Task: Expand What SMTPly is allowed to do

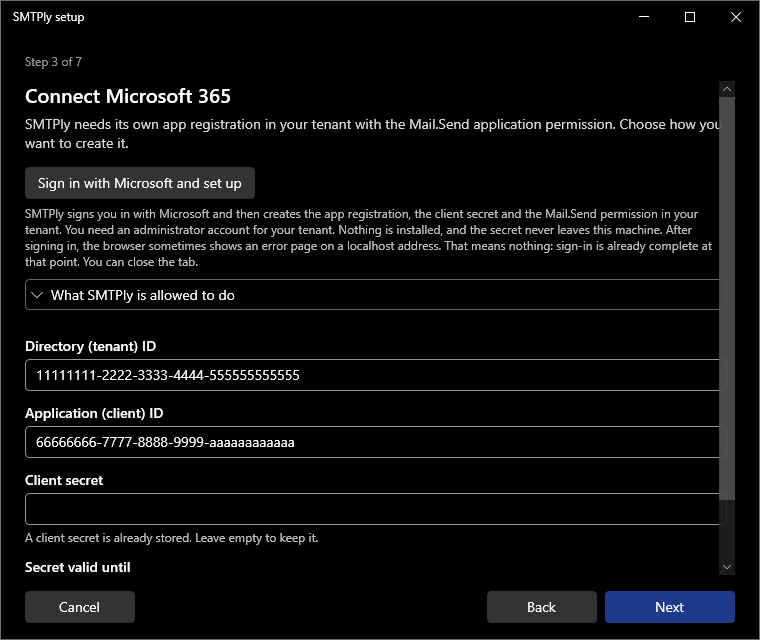Action: coord(376,295)
